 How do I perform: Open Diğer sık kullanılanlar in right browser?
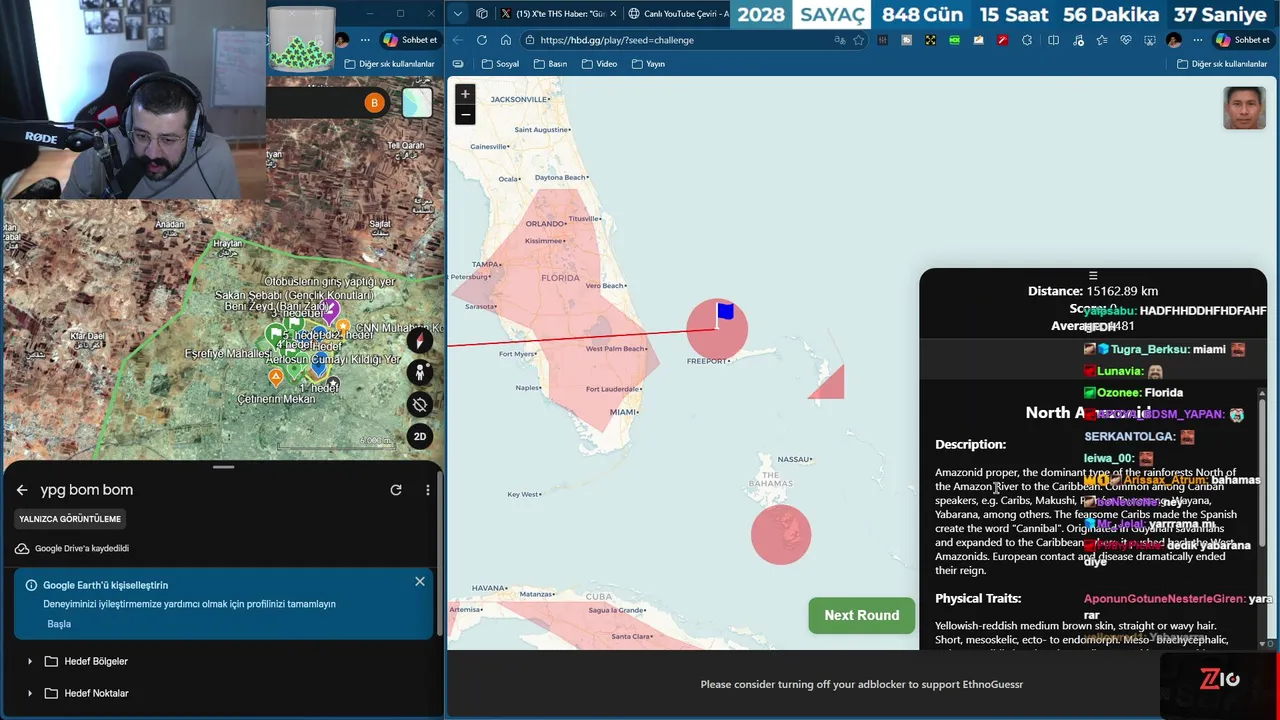1222,64
